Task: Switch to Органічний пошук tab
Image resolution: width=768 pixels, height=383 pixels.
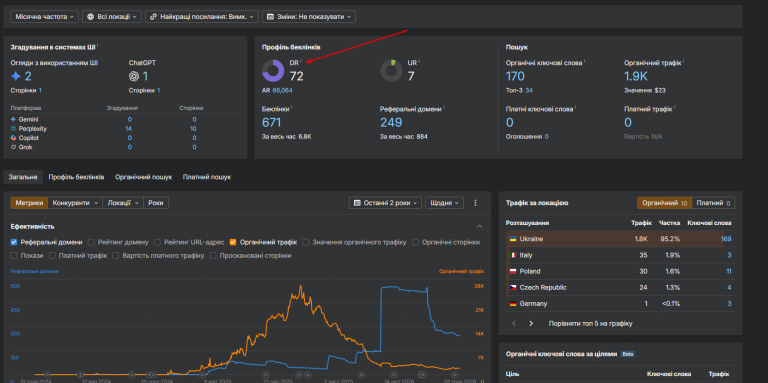Action: click(144, 177)
